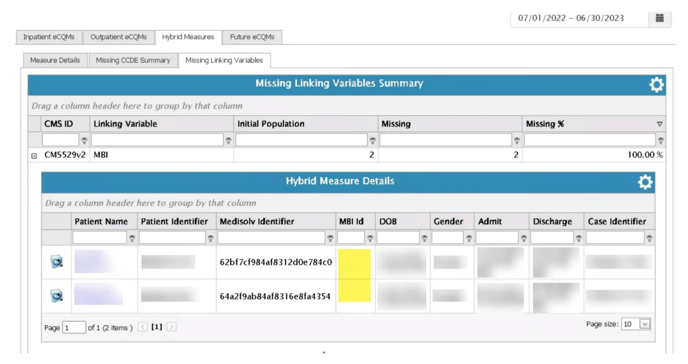Open filter menu for Linking Variable column

tap(228, 140)
